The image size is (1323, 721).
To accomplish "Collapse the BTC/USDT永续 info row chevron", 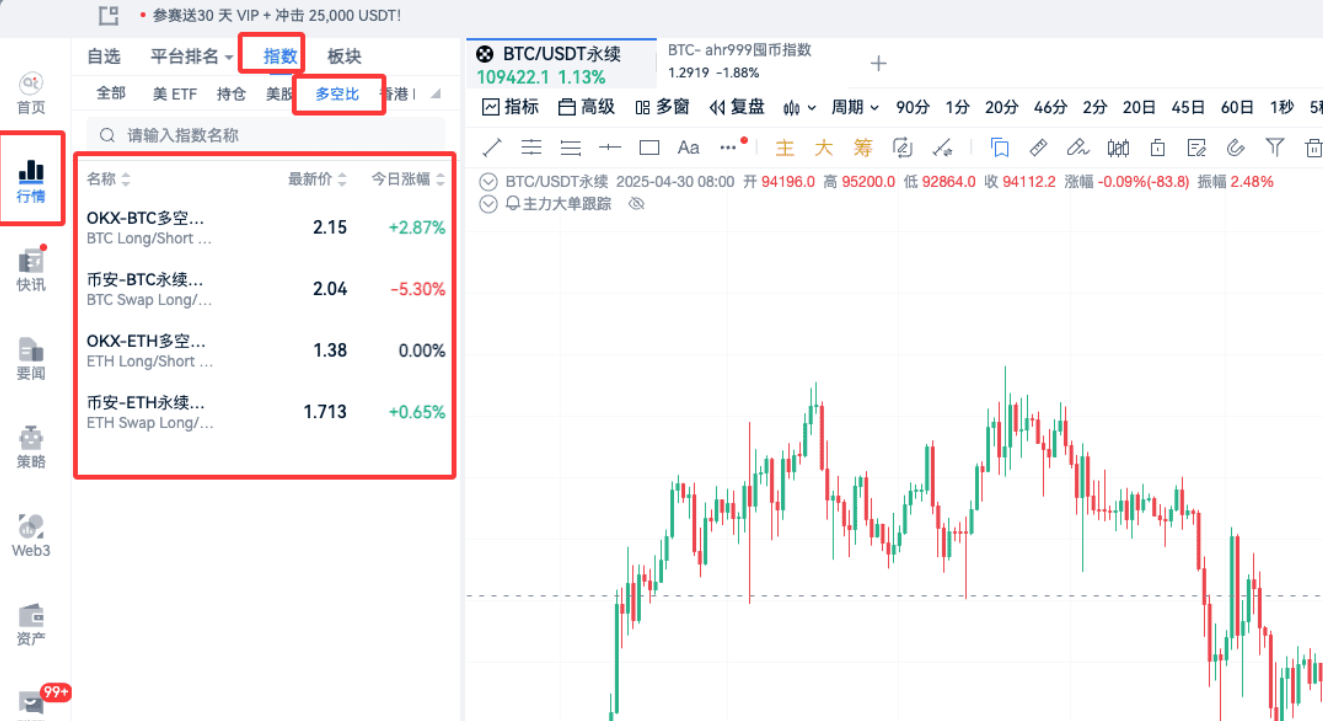I will coord(489,182).
